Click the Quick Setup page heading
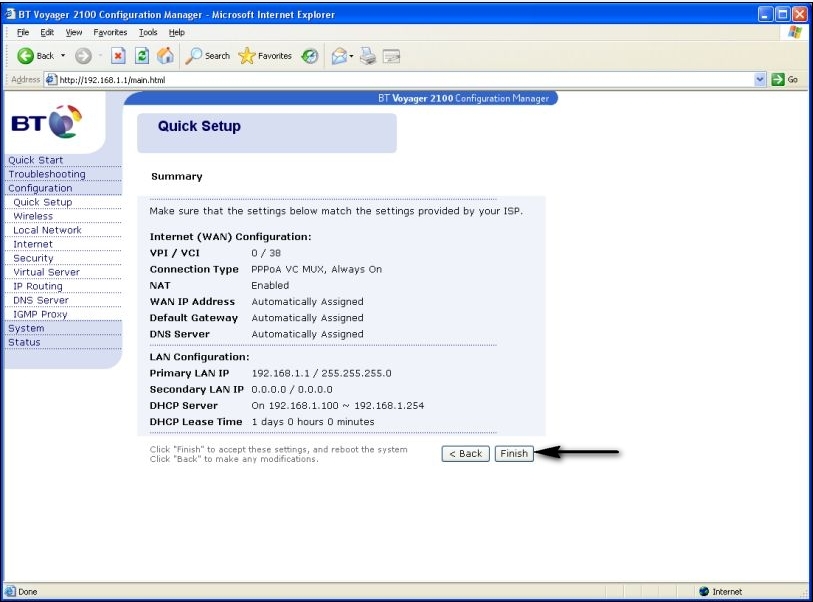This screenshot has width=813, height=602. coord(199,126)
